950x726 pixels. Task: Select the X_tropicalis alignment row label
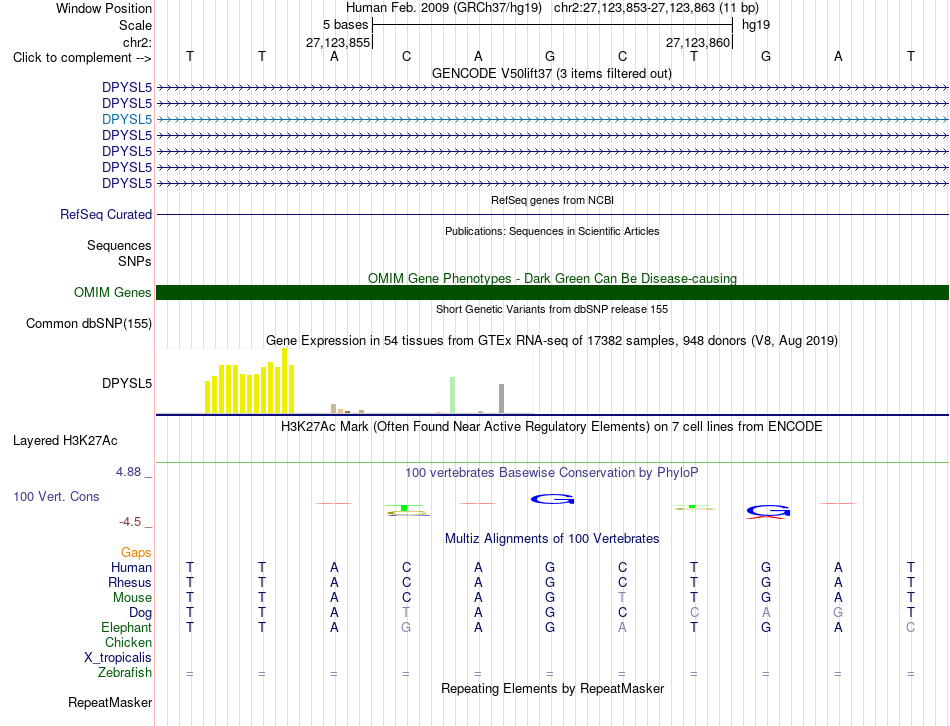click(x=118, y=658)
